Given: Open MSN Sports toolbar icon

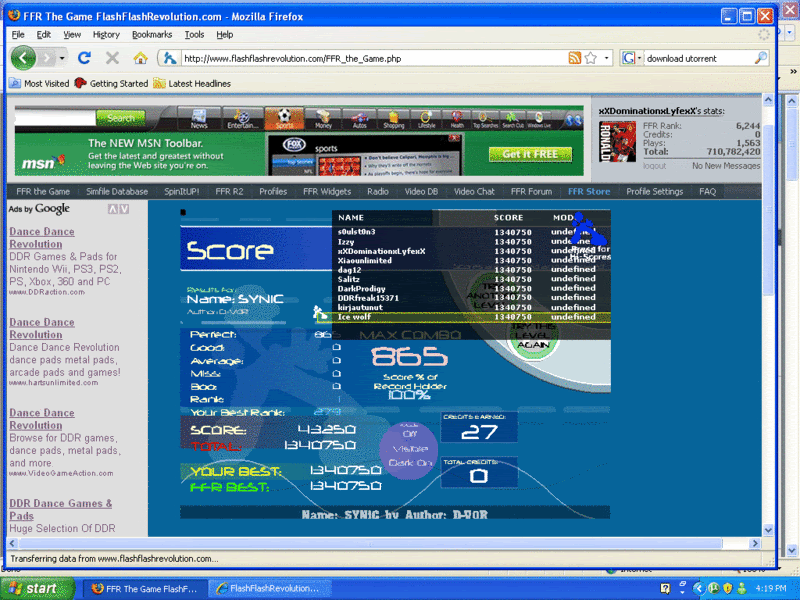Looking at the screenshot, I should (x=284, y=119).
